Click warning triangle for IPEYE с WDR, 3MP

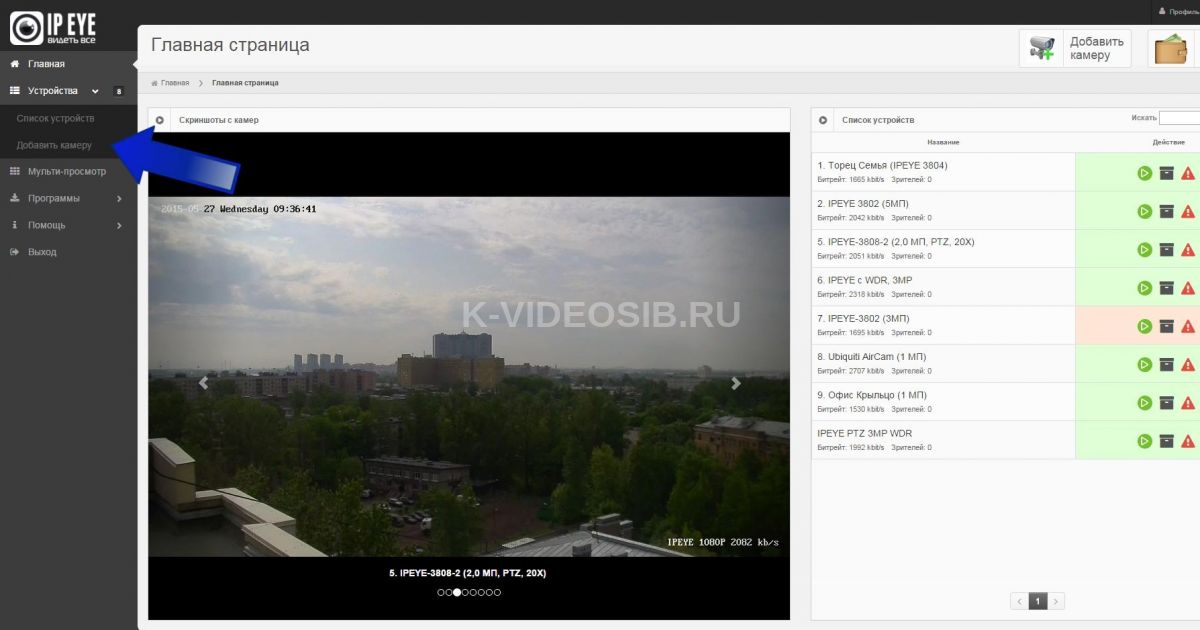(x=1188, y=288)
